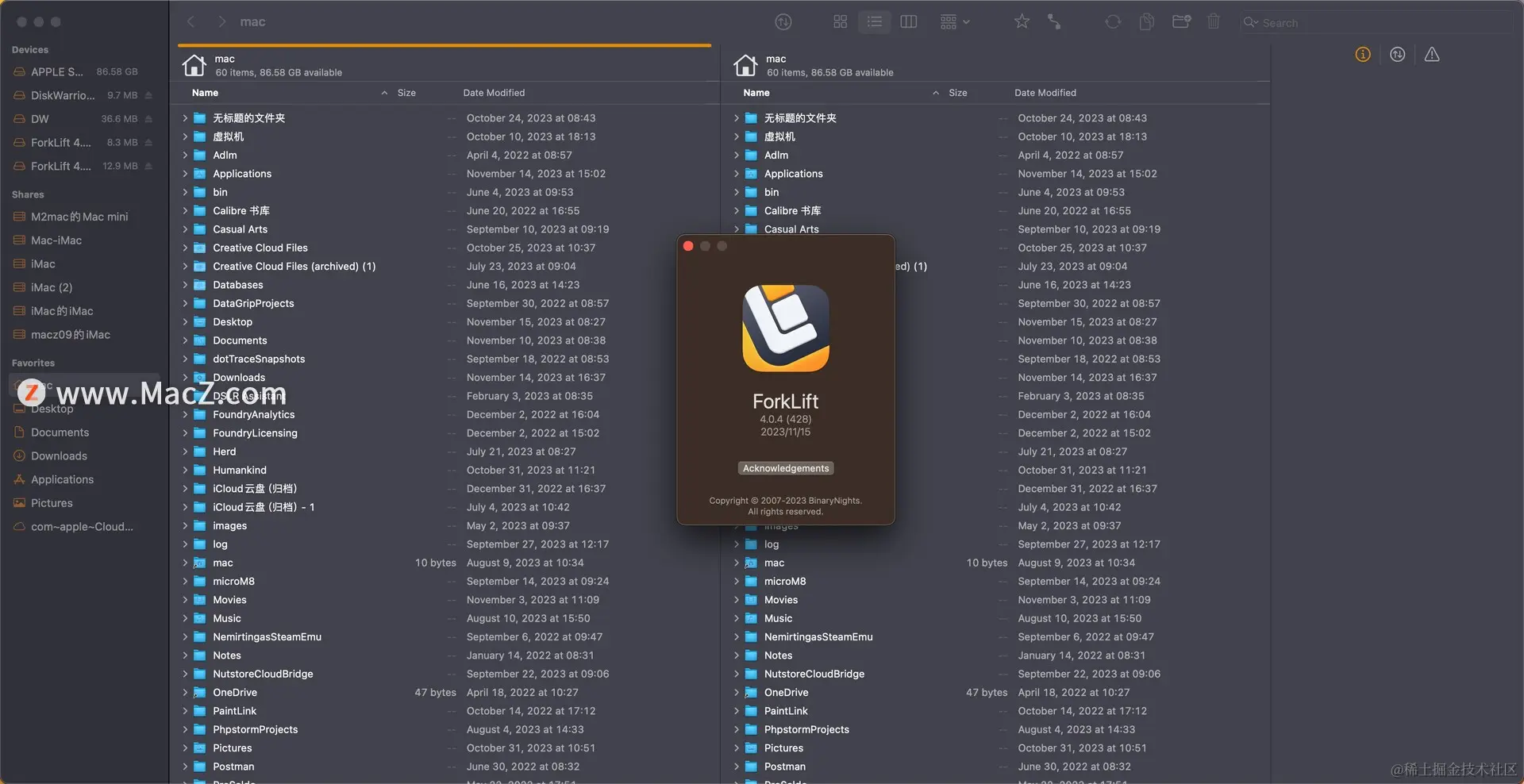This screenshot has height=784, width=1524.
Task: Click the connect to server icon
Action: pyautogui.click(x=1054, y=22)
